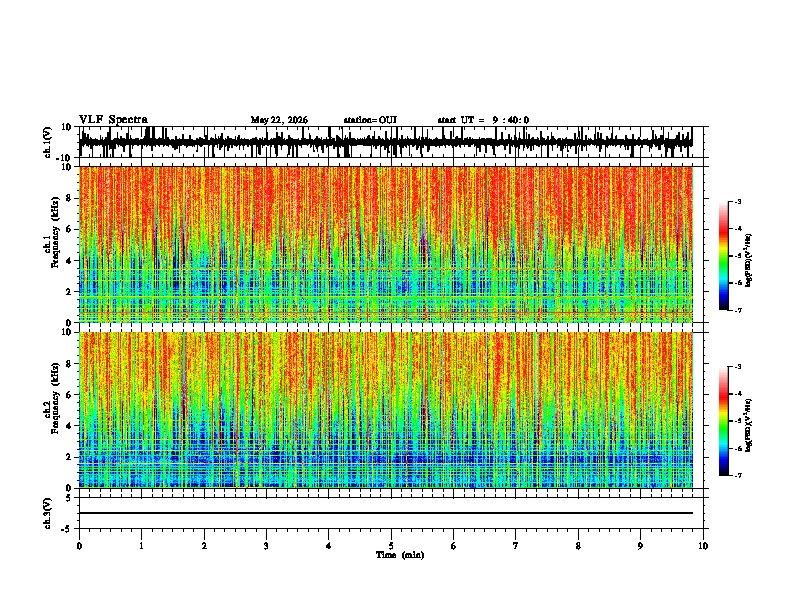Click the "VLF Spectra" plot title
This screenshot has width=792, height=612.
113,120
